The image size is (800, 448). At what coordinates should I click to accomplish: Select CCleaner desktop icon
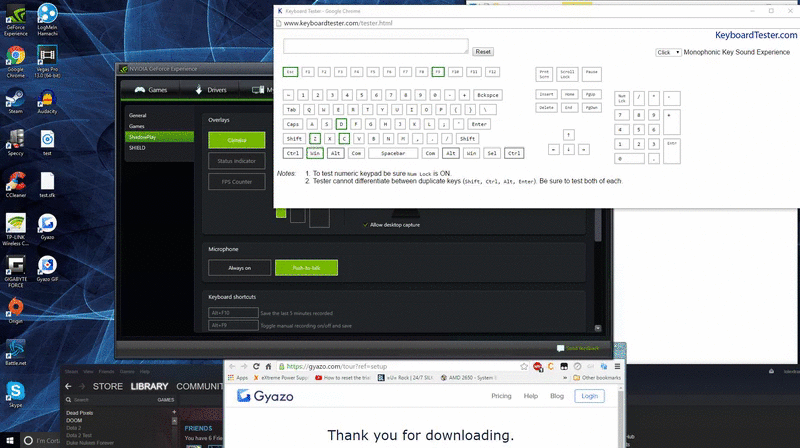coord(16,185)
